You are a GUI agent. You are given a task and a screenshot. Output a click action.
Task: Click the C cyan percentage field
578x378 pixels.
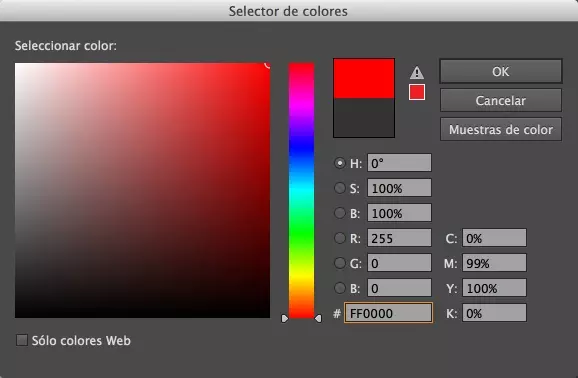pyautogui.click(x=494, y=238)
